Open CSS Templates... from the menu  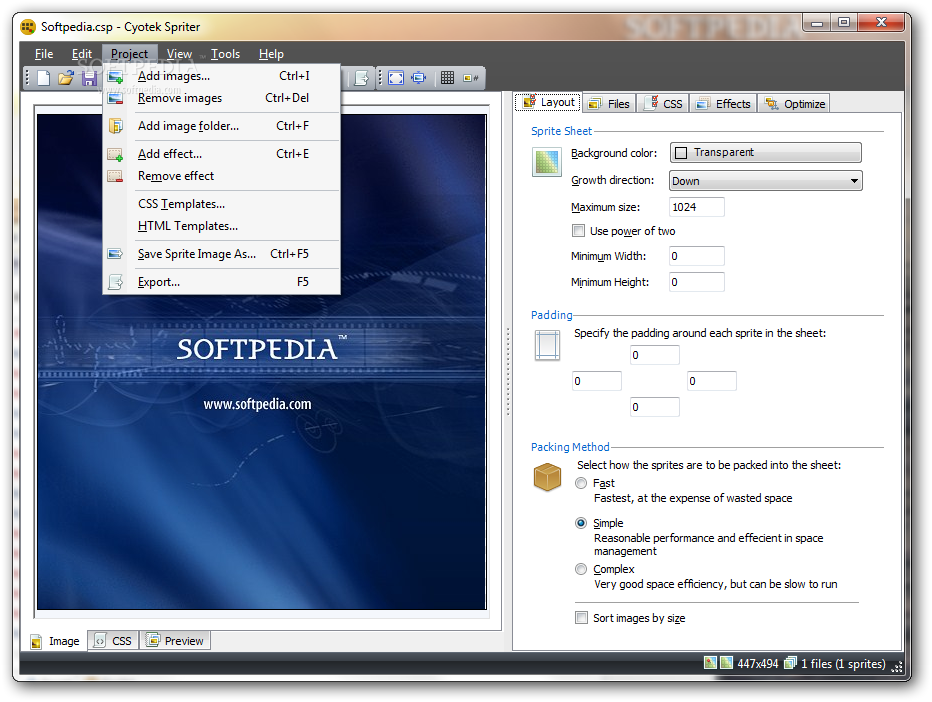pyautogui.click(x=222, y=204)
